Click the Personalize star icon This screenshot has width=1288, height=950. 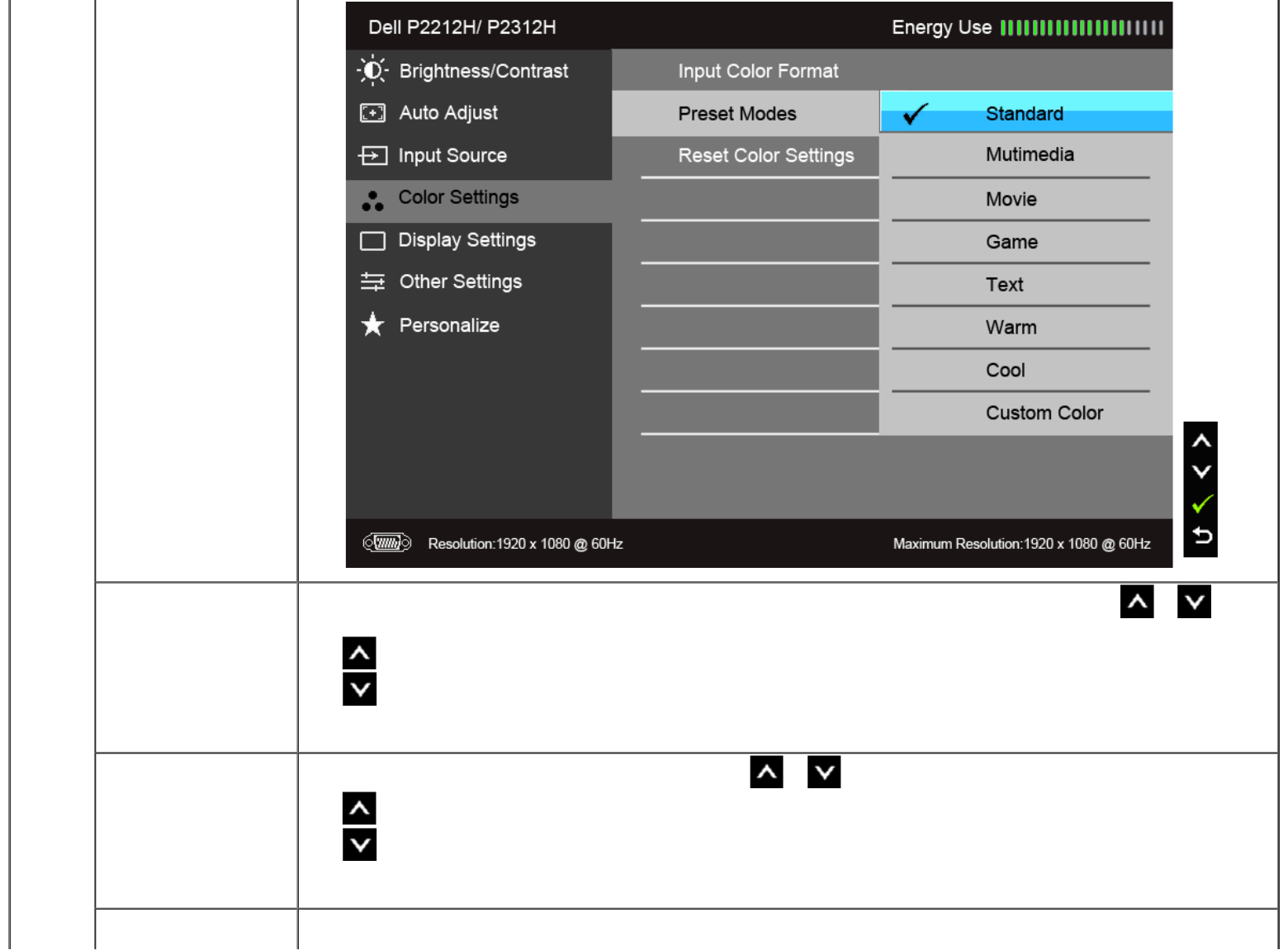(372, 324)
